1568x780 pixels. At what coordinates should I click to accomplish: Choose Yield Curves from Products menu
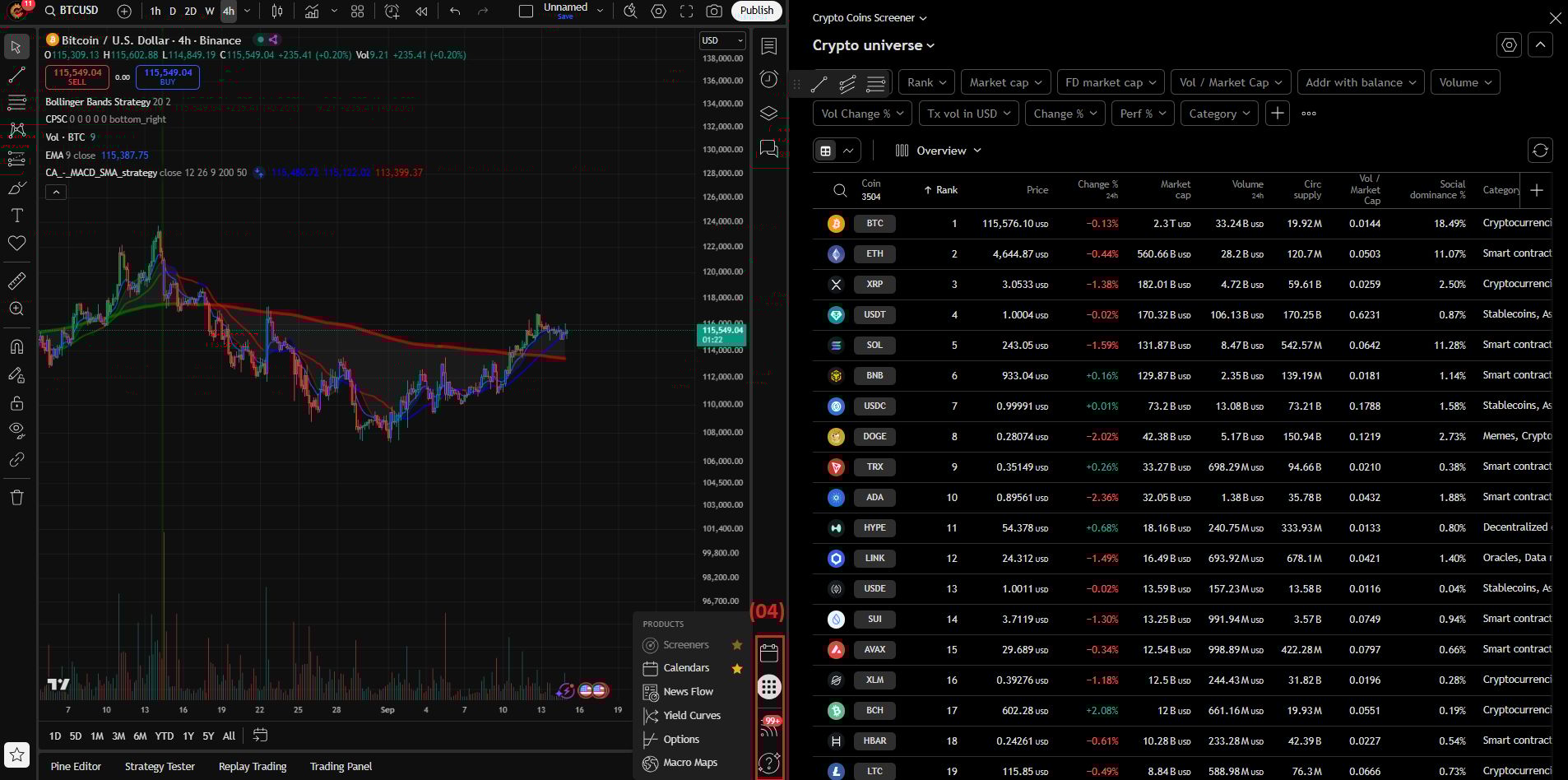(x=691, y=716)
